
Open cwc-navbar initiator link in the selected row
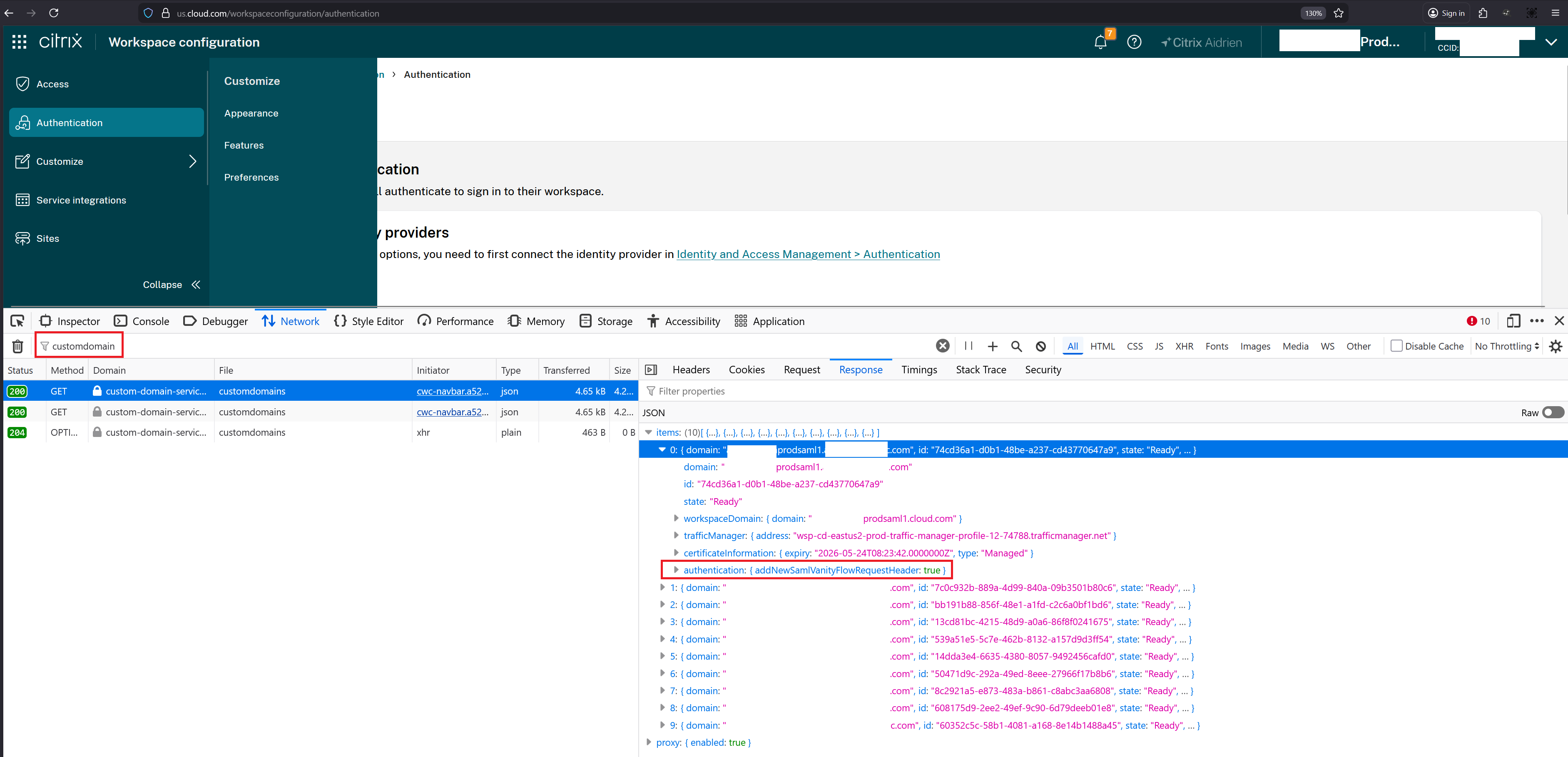pos(452,391)
